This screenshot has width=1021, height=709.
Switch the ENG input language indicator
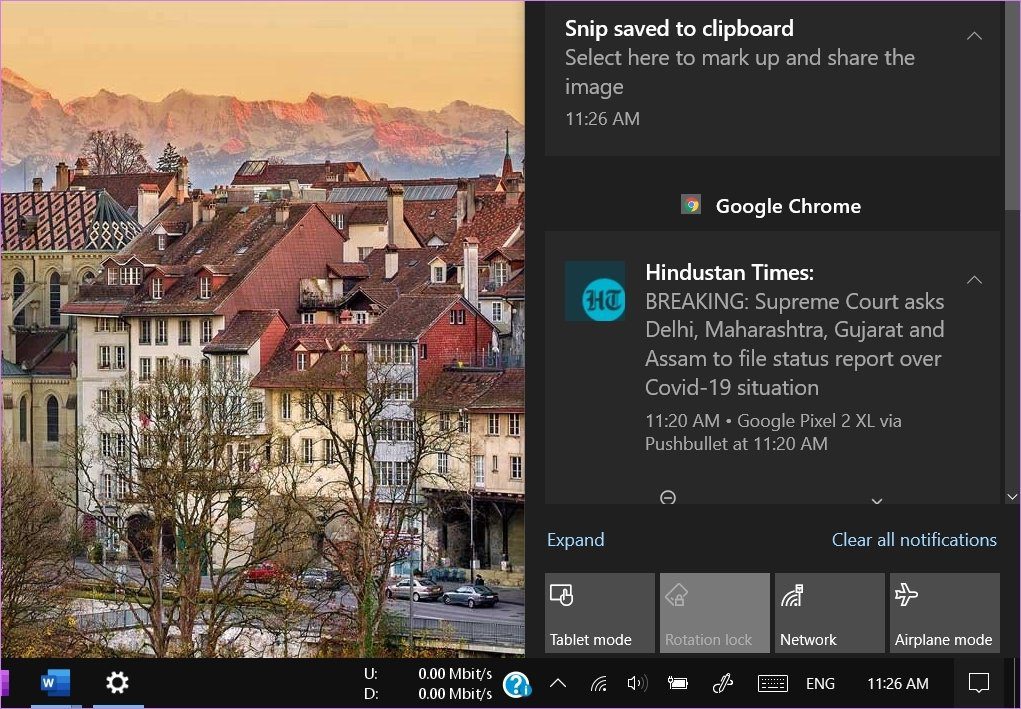[820, 684]
